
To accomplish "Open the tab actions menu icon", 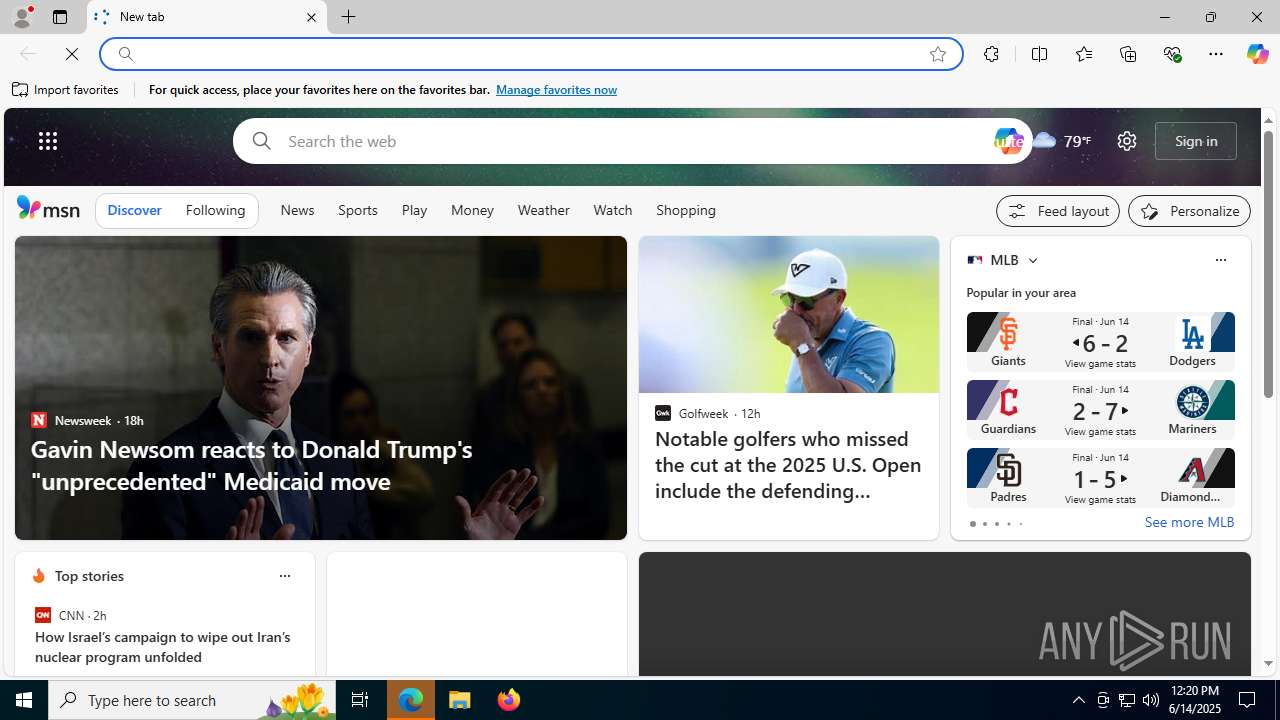I will [60, 17].
